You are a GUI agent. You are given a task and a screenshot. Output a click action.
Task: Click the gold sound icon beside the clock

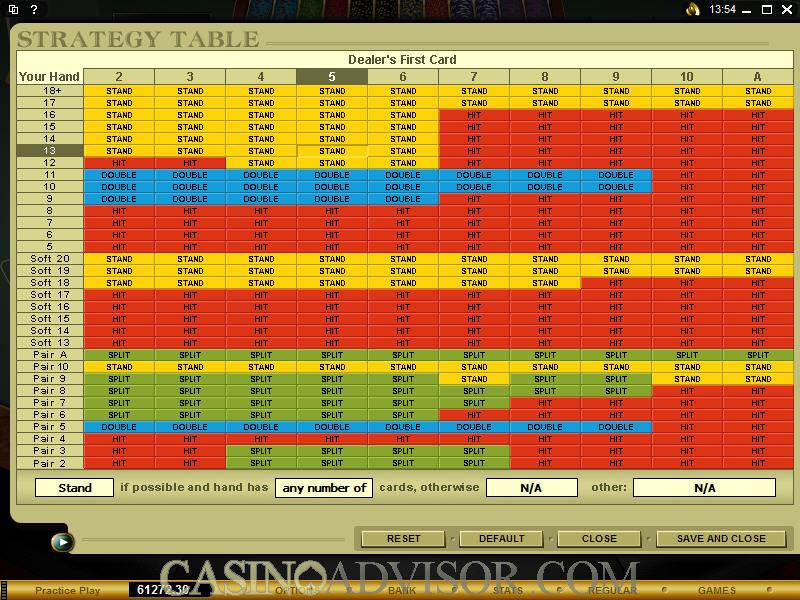pyautogui.click(x=693, y=9)
